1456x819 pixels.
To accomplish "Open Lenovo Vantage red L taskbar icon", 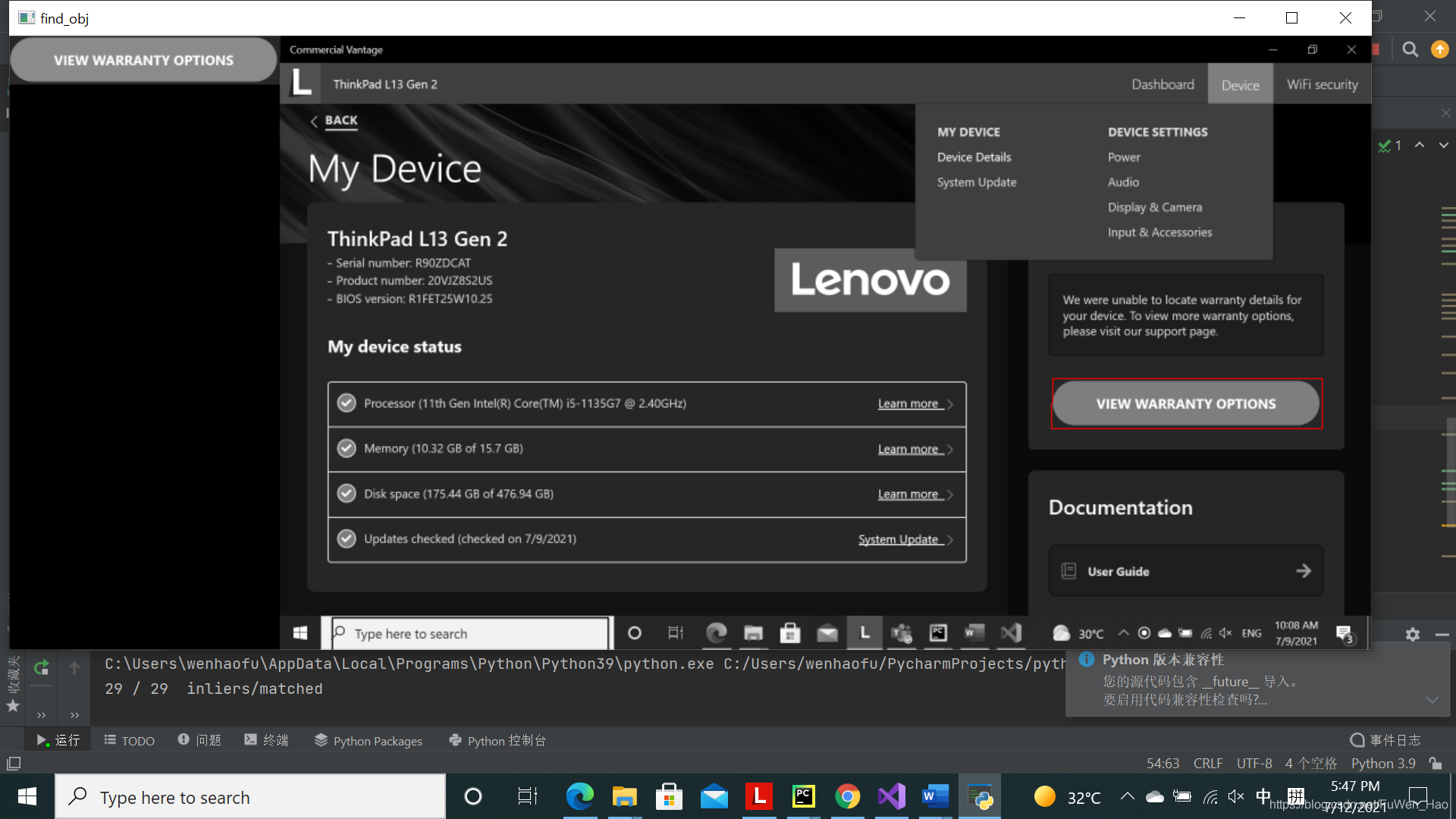I will click(758, 796).
